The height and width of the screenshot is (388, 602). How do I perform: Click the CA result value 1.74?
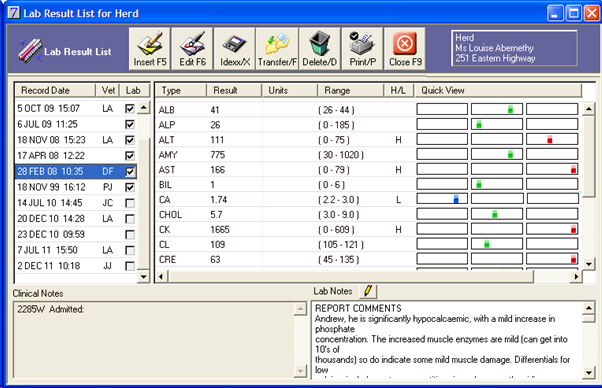(x=218, y=200)
